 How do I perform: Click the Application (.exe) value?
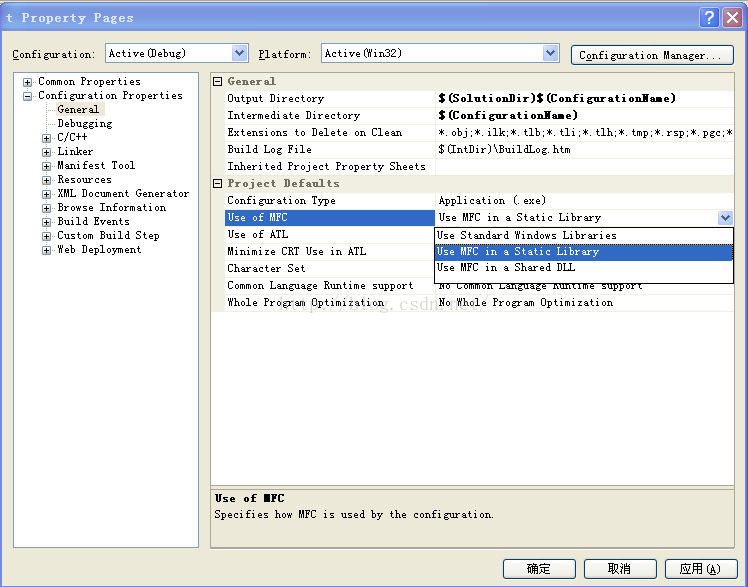point(492,200)
